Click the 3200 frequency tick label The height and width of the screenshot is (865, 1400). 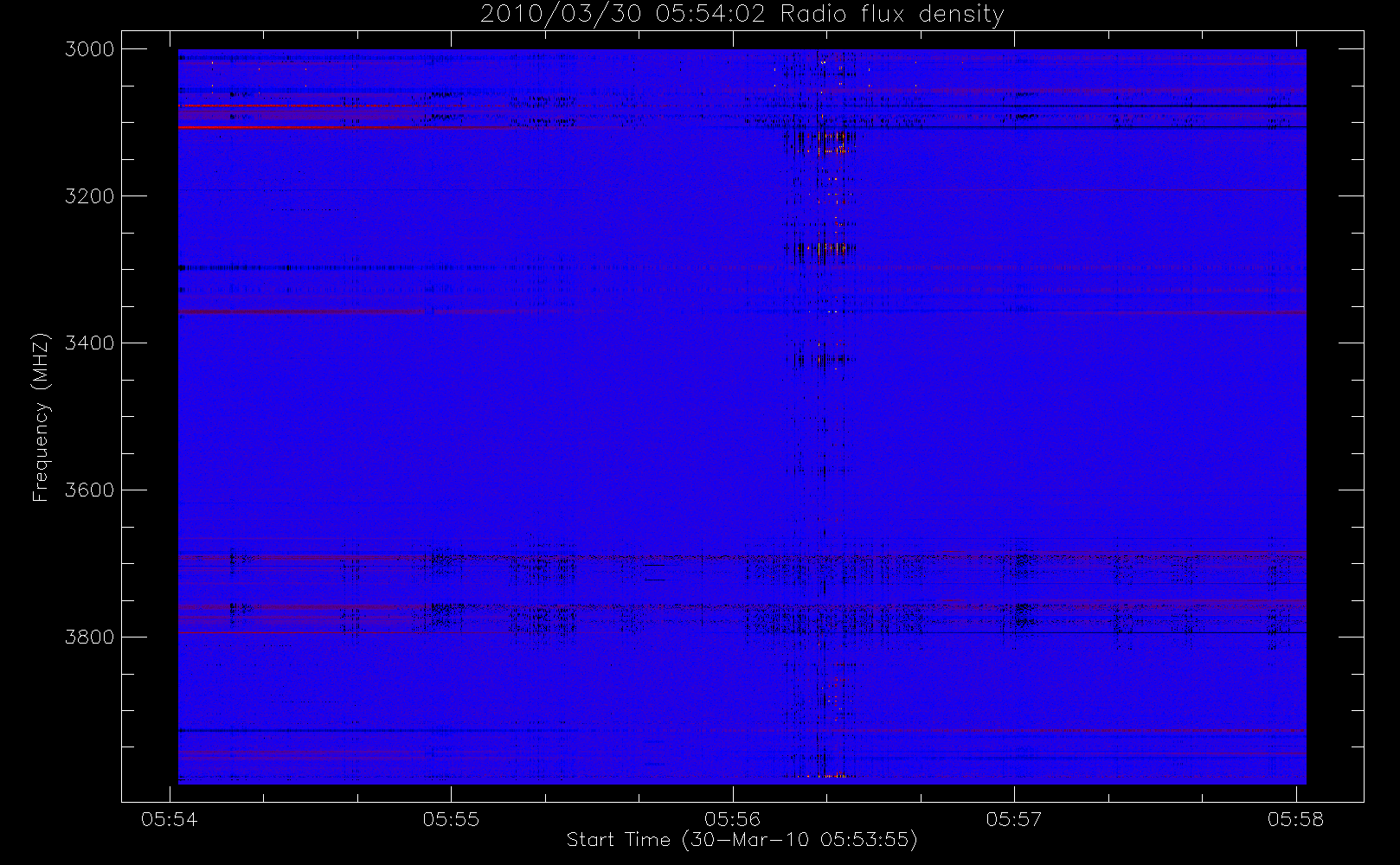tap(90, 196)
